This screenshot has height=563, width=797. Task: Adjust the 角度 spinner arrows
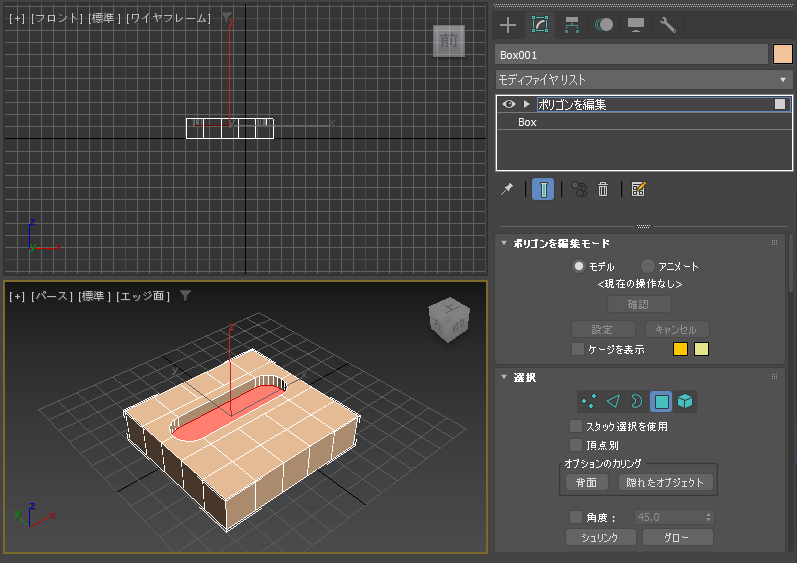tap(709, 517)
